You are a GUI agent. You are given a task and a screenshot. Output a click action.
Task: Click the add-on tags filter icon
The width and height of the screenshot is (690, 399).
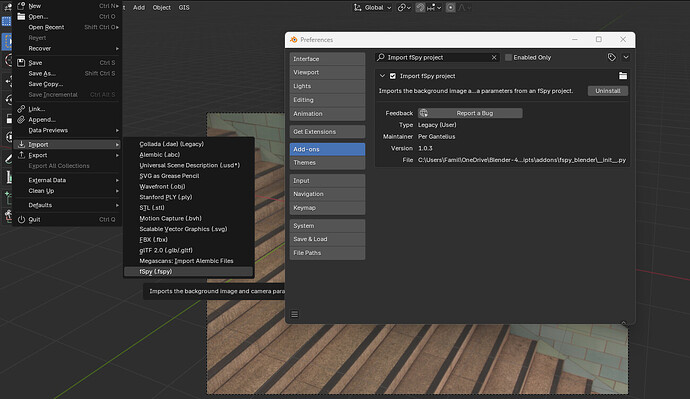click(612, 57)
